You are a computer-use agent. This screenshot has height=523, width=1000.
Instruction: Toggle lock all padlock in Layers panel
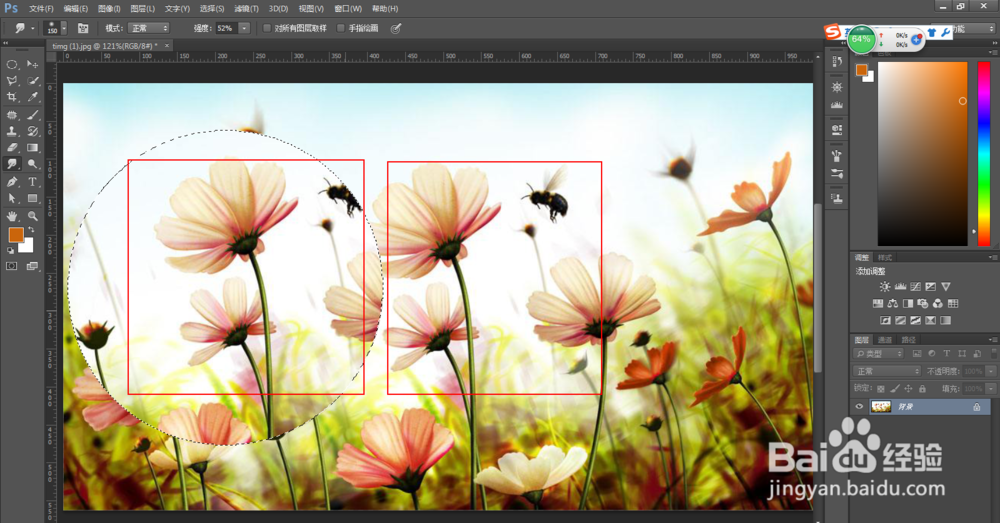922,388
